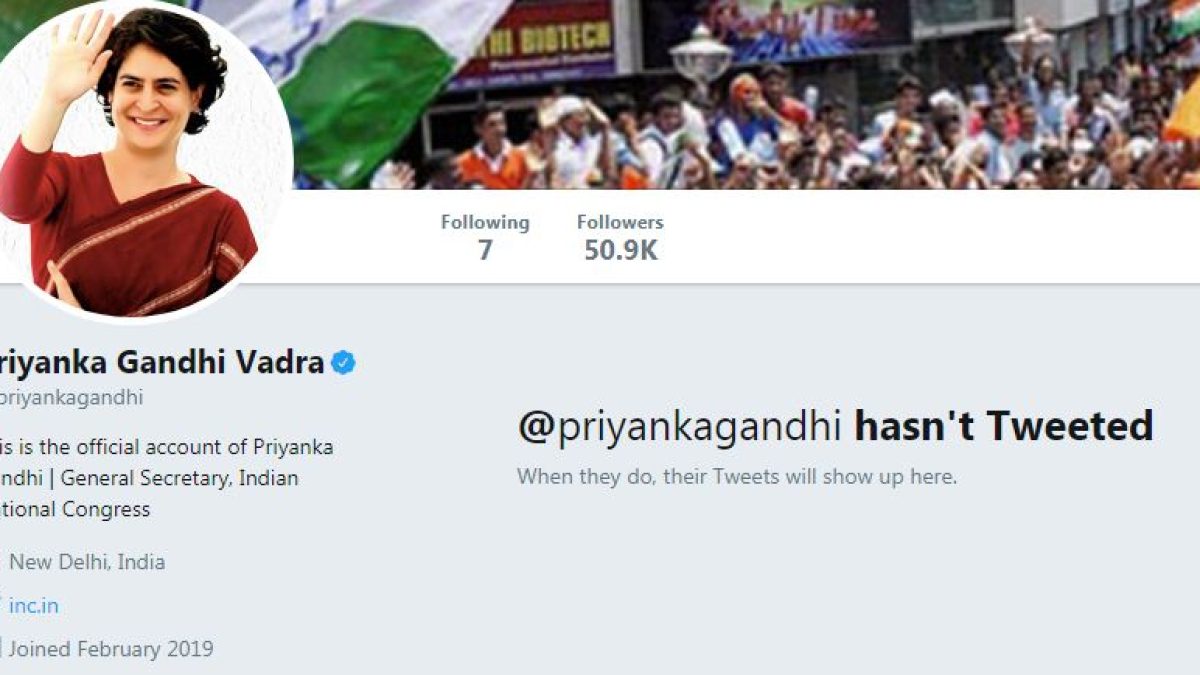1200x675 pixels.
Task: Click the following count of 7
Action: 485,251
